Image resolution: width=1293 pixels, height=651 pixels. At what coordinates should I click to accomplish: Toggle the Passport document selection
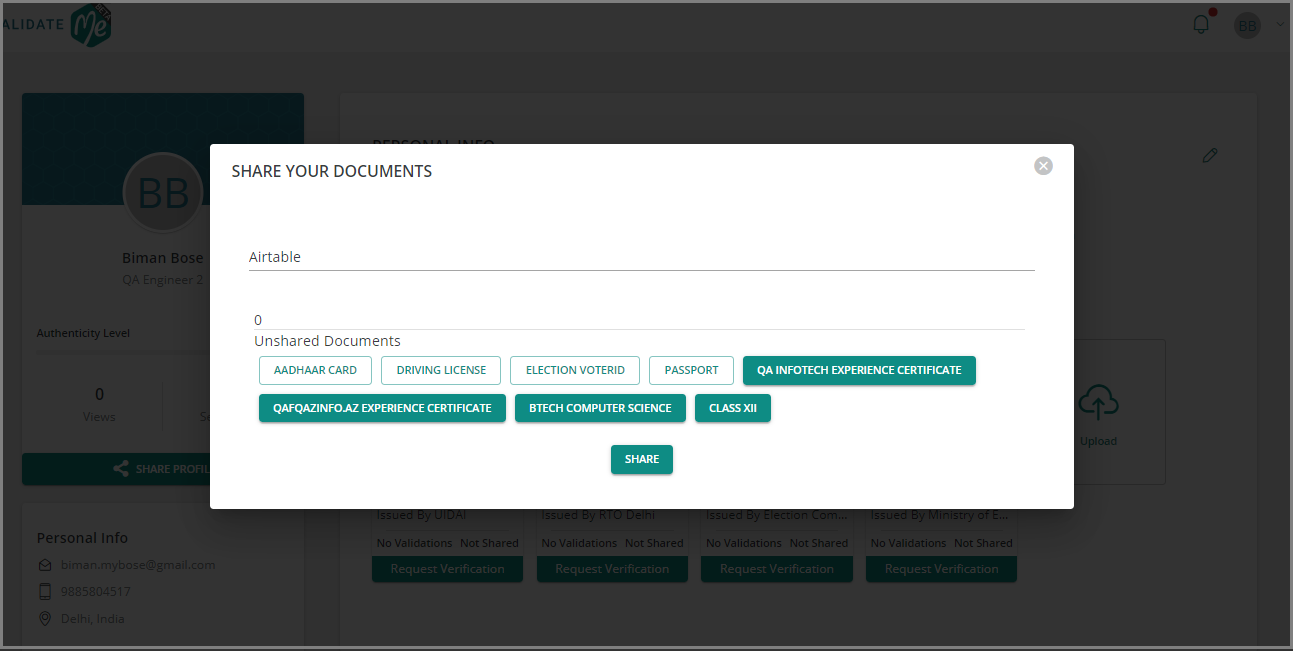coord(691,370)
